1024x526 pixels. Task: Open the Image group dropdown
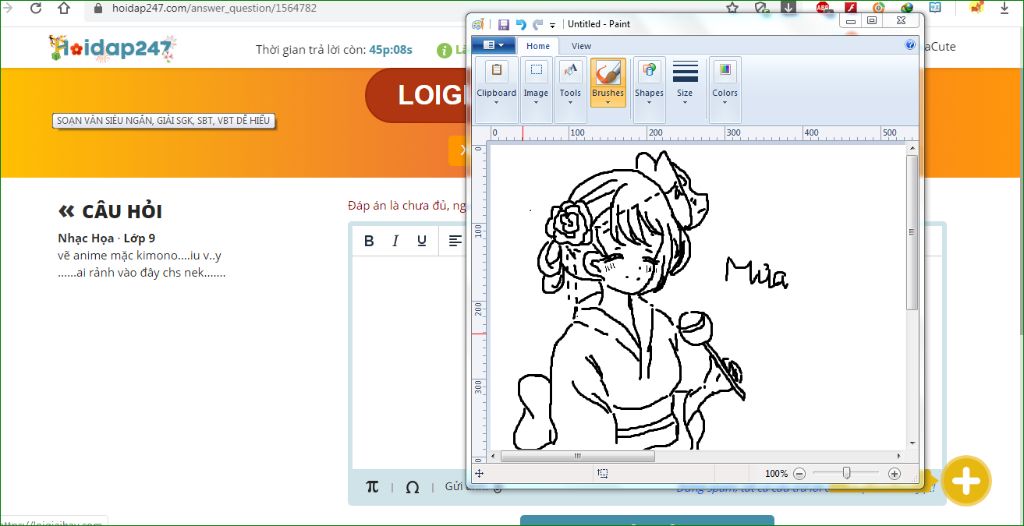coord(536,90)
